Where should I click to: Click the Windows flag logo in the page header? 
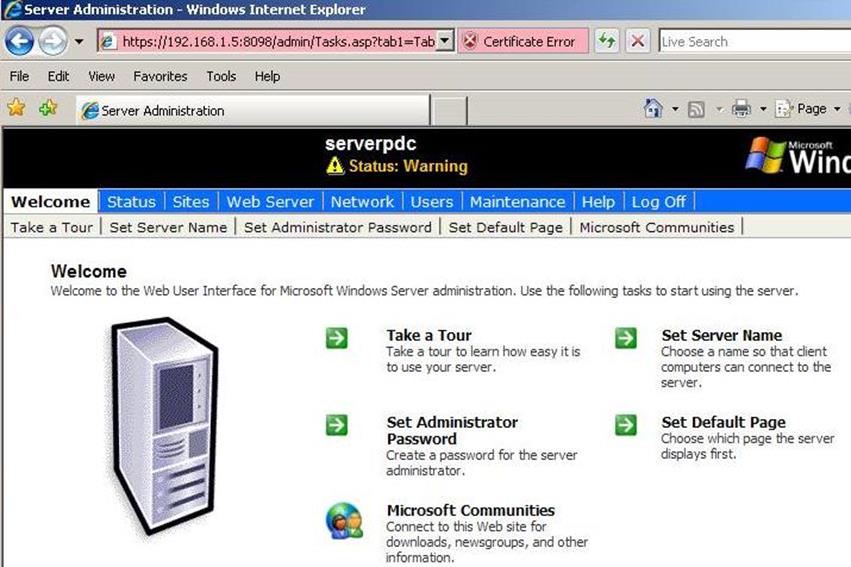(766, 155)
